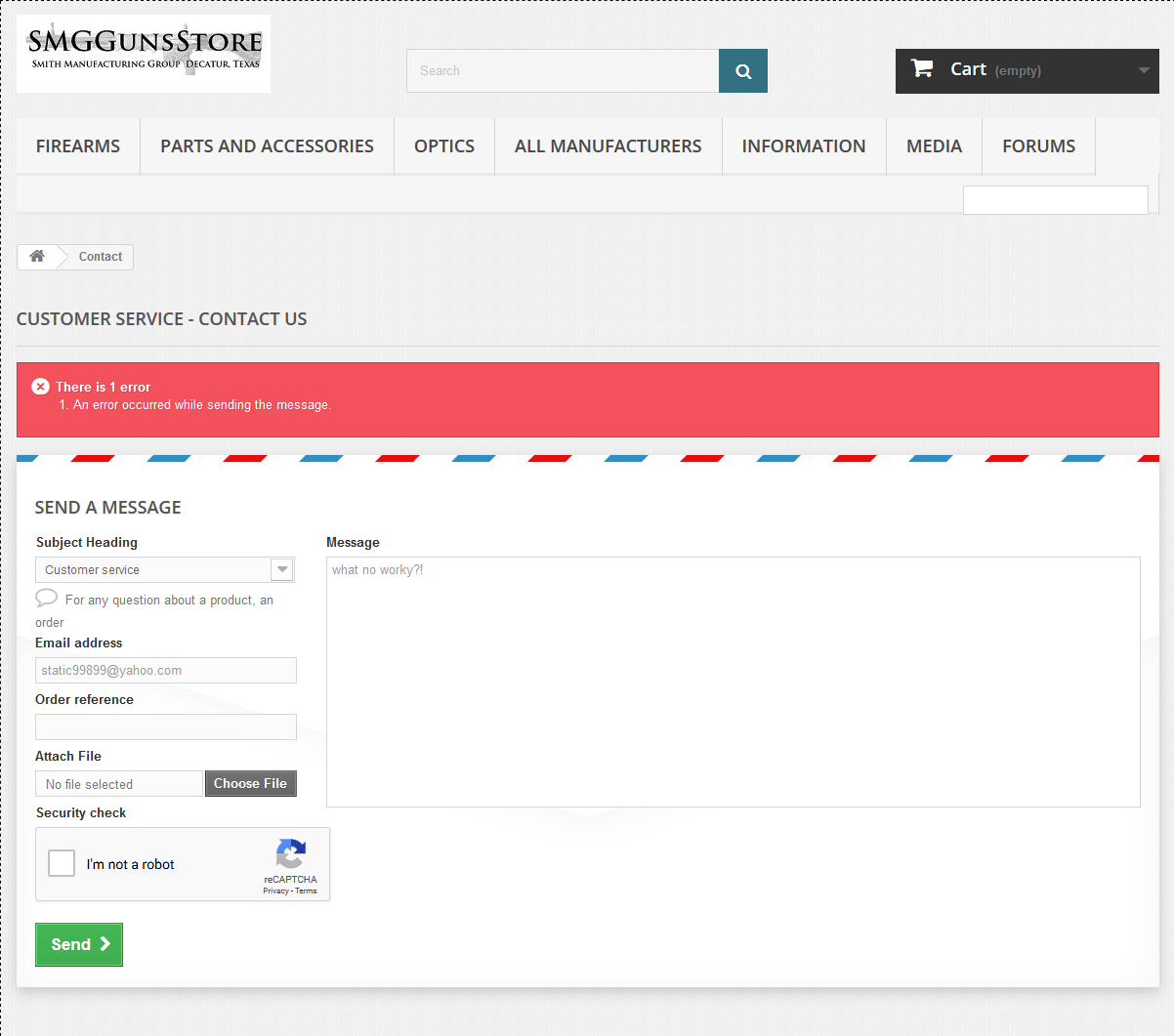
Task: Open Parts and Accessories menu
Action: pos(267,146)
